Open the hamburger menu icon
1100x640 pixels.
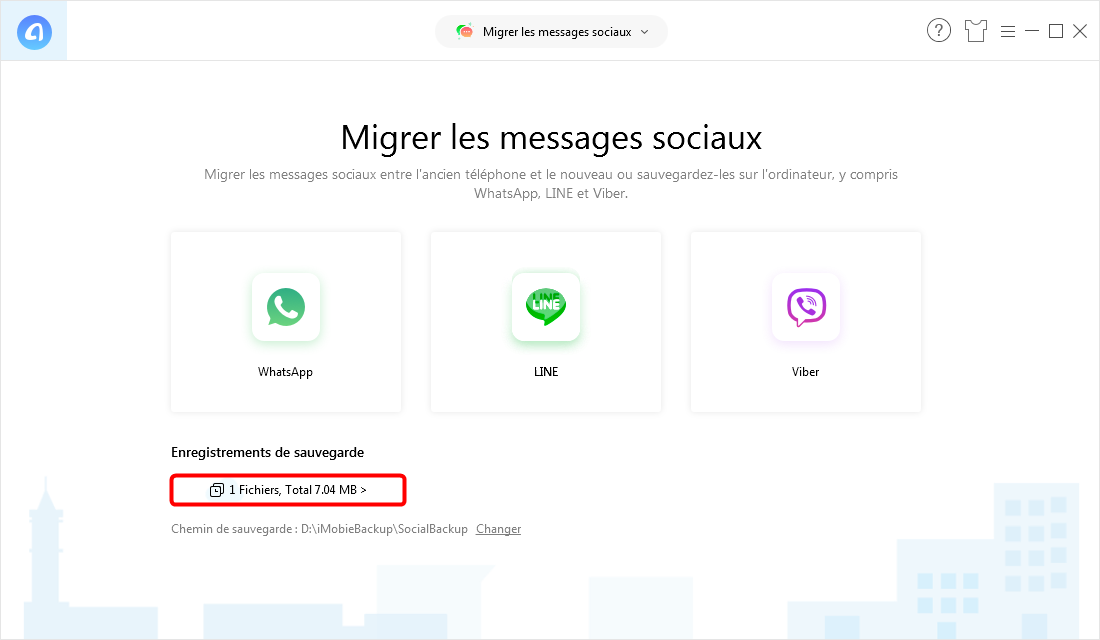[1008, 32]
